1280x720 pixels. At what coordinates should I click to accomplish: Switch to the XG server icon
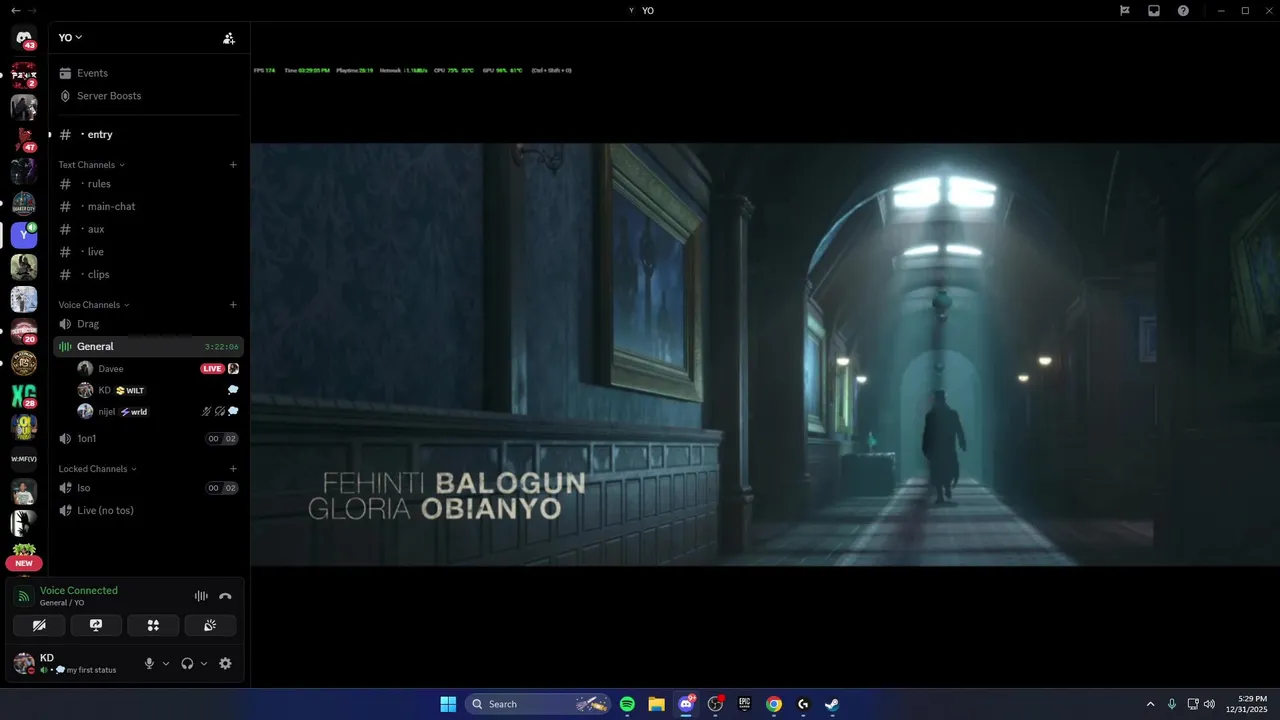click(24, 395)
